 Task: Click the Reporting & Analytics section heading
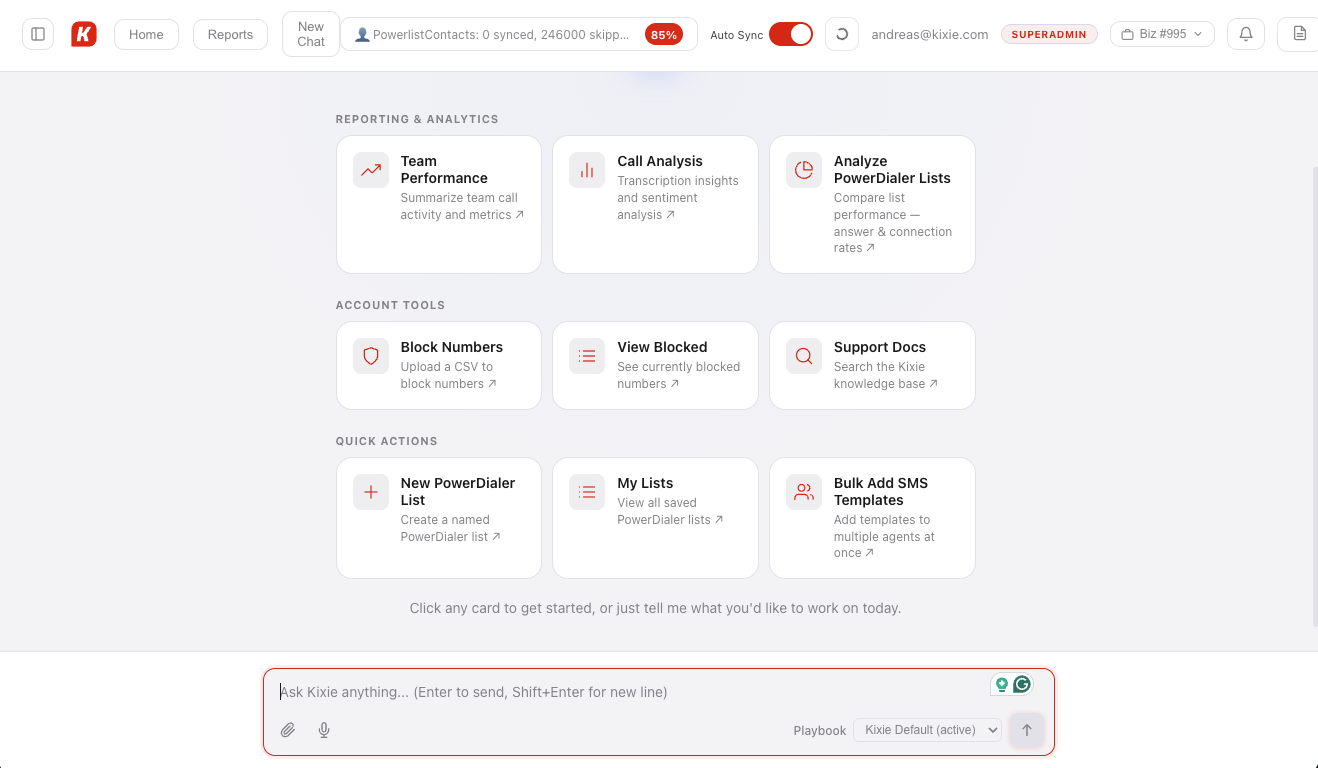[417, 119]
